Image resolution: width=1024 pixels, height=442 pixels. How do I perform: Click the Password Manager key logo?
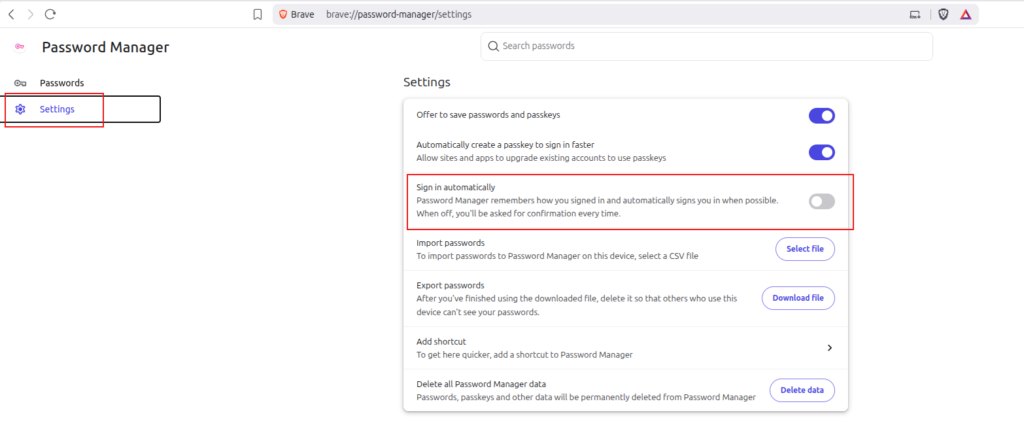coord(20,47)
